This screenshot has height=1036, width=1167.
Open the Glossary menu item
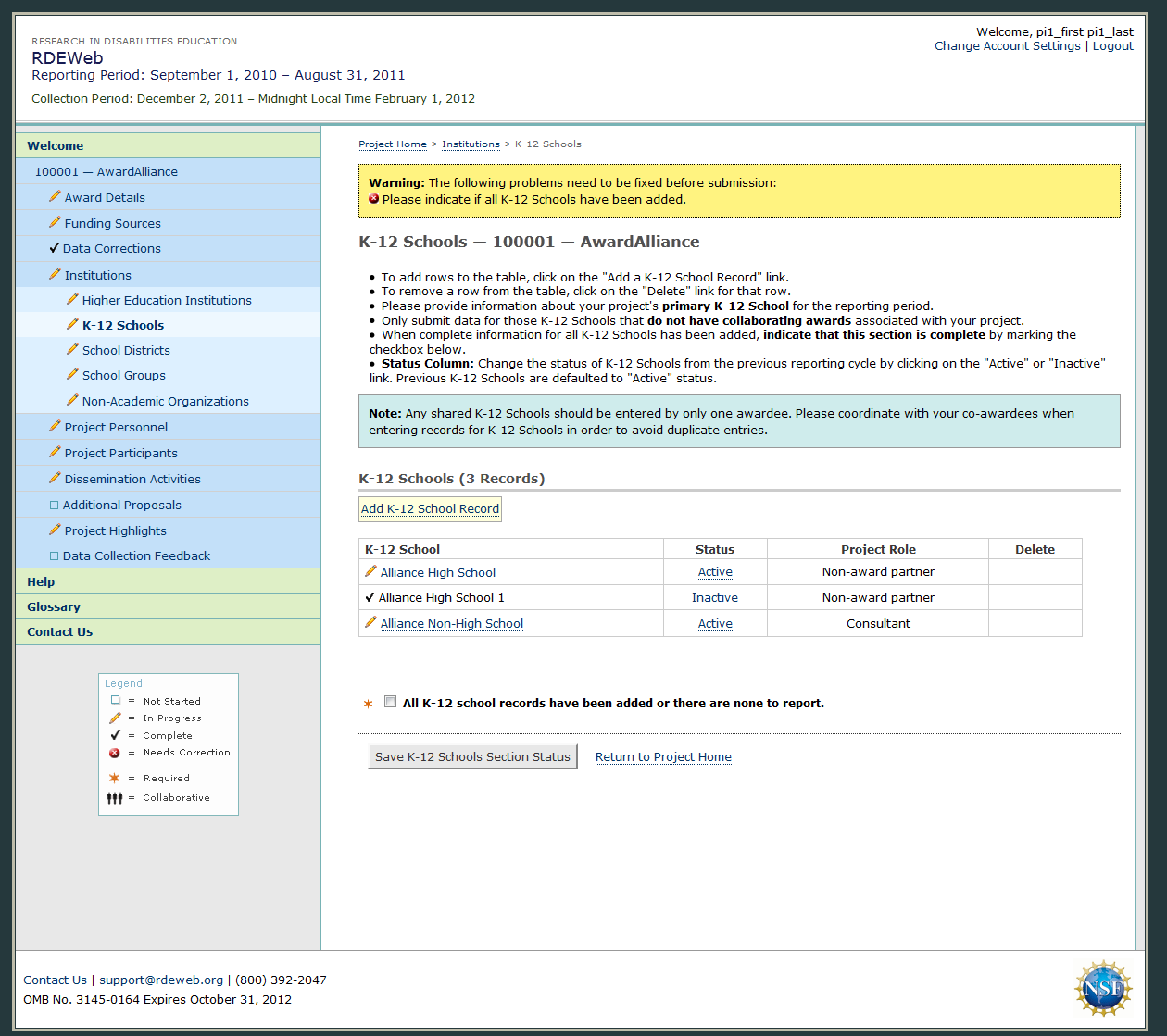coord(54,606)
